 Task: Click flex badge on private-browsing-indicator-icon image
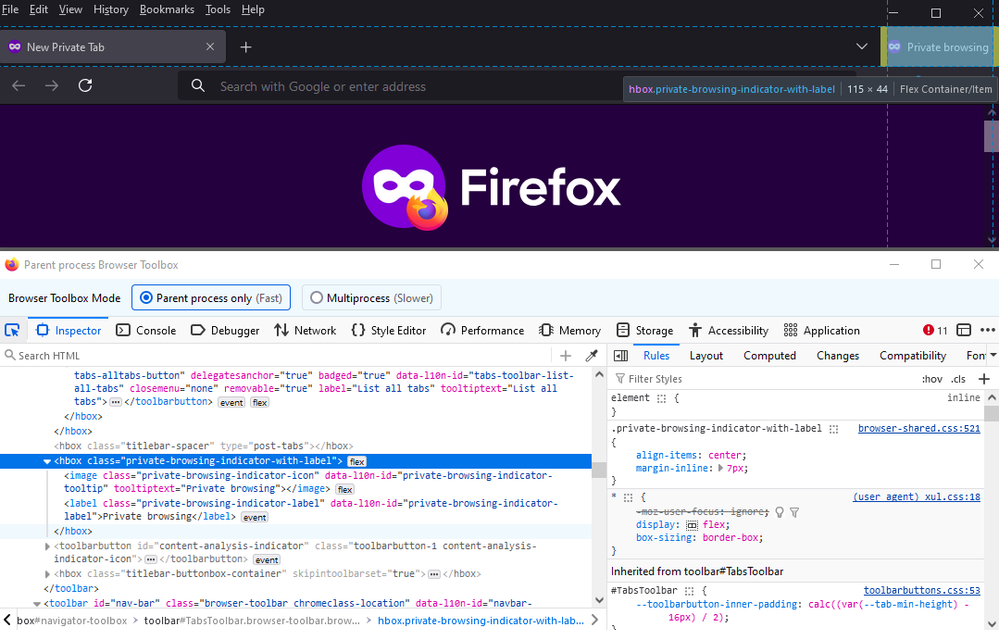tap(345, 489)
